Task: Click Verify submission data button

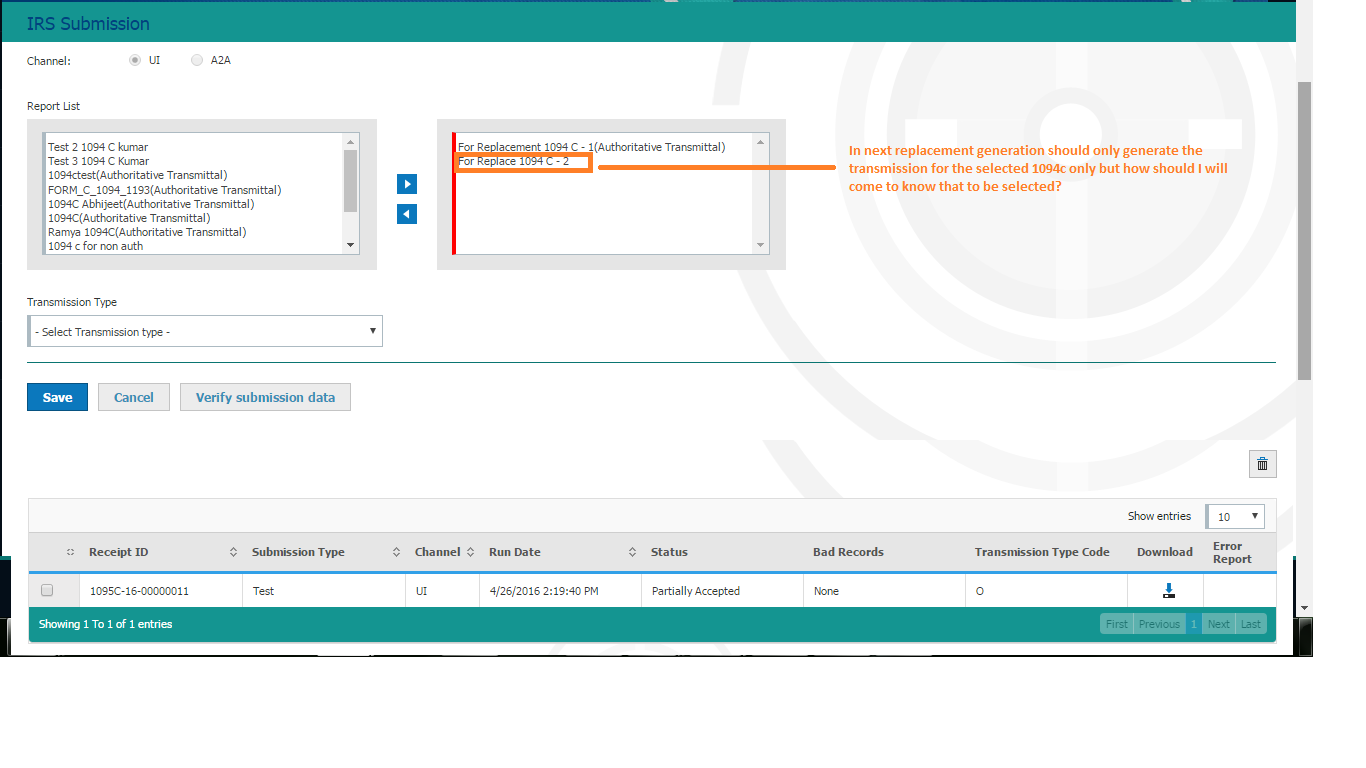Action: [x=265, y=397]
